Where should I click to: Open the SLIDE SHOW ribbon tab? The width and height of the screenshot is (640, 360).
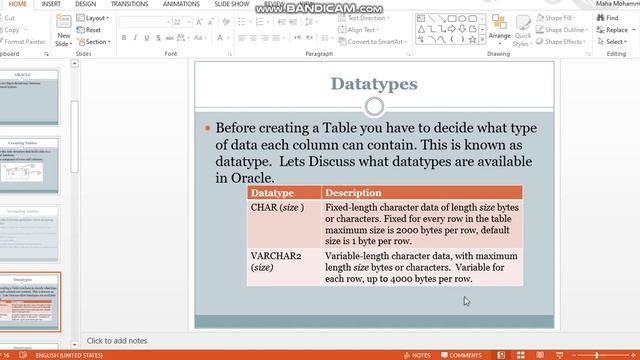pos(232,4)
